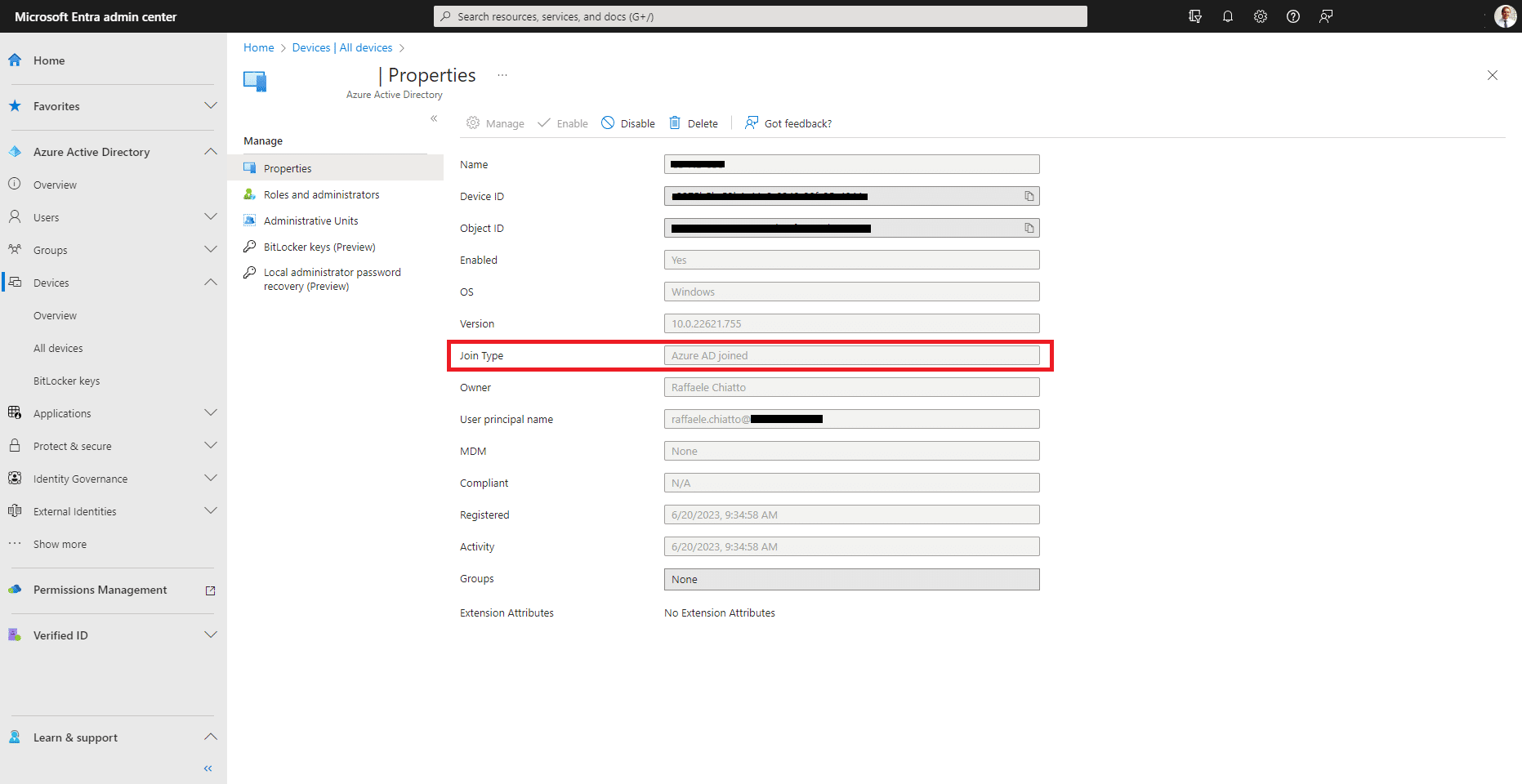Click the Delete device button
This screenshot has height=784, width=1522.
tap(694, 123)
